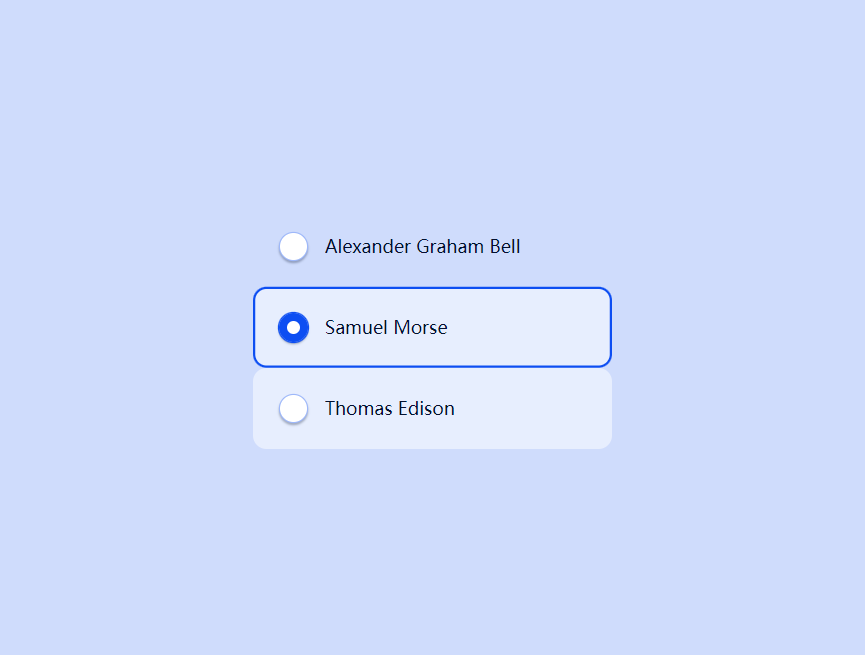Click the "Samuel Morse" label text
This screenshot has width=865, height=655.
tap(386, 328)
